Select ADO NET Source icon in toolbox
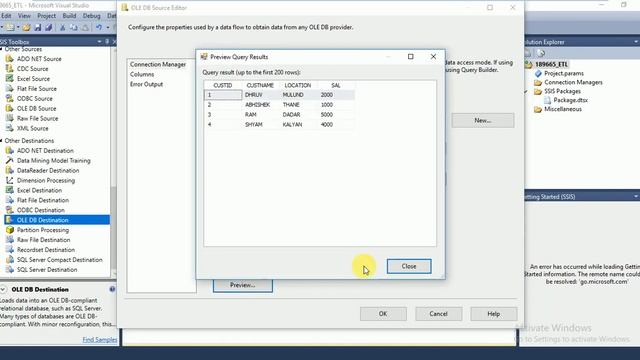640x360 pixels. [x=9, y=59]
